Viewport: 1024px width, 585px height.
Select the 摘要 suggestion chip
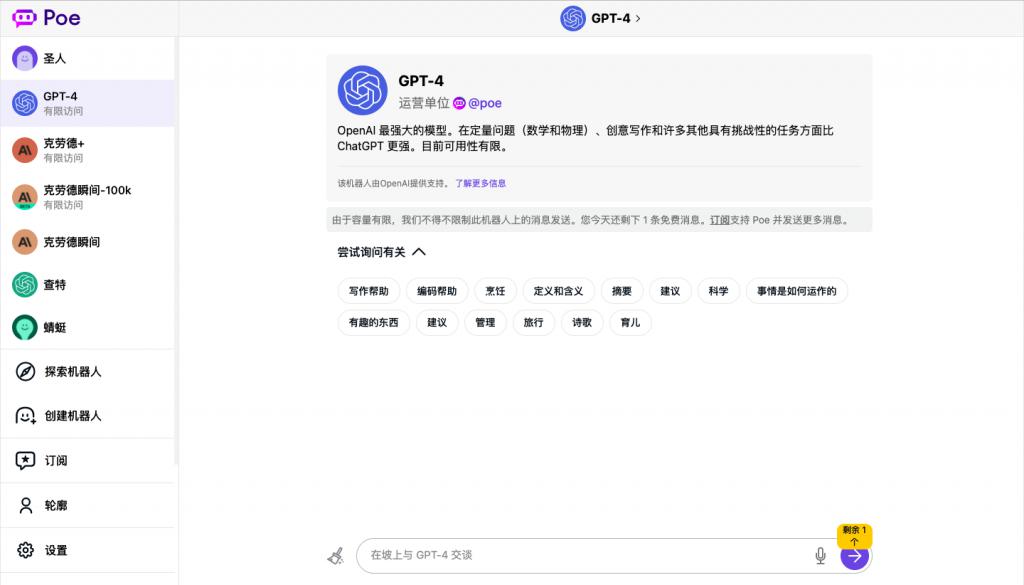[x=622, y=291]
